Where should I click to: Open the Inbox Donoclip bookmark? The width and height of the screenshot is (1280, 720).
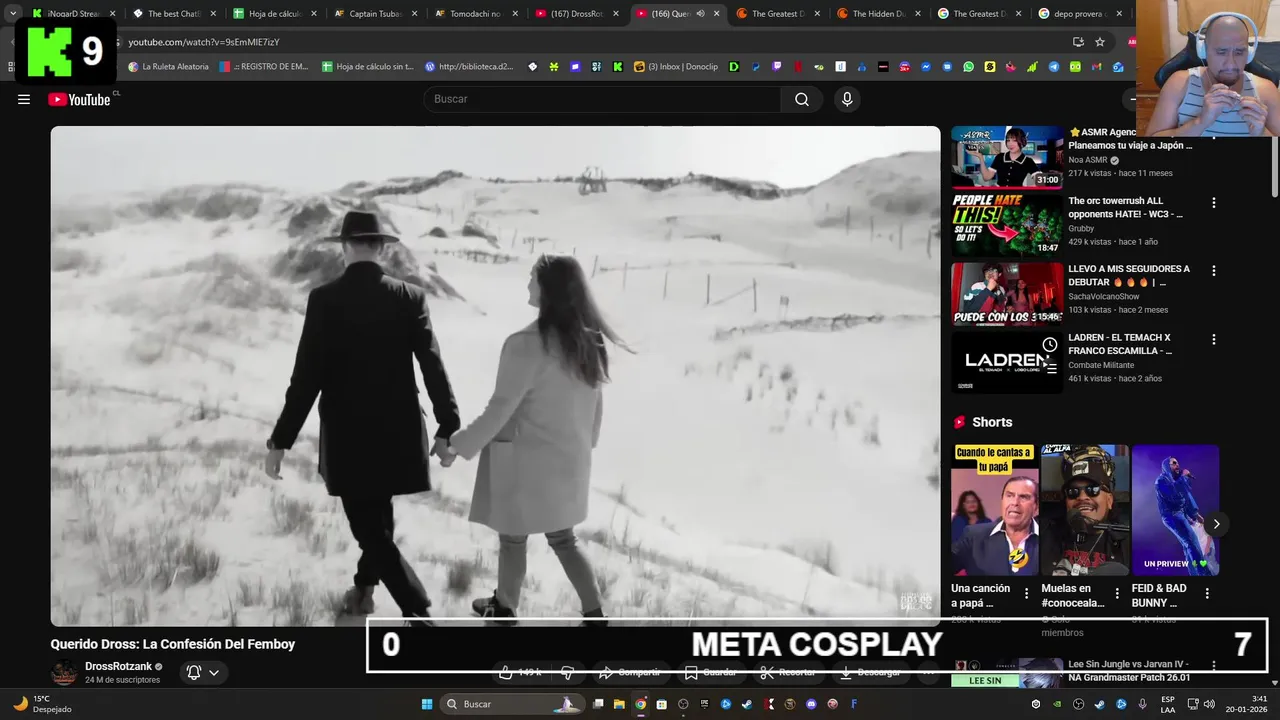[x=676, y=67]
